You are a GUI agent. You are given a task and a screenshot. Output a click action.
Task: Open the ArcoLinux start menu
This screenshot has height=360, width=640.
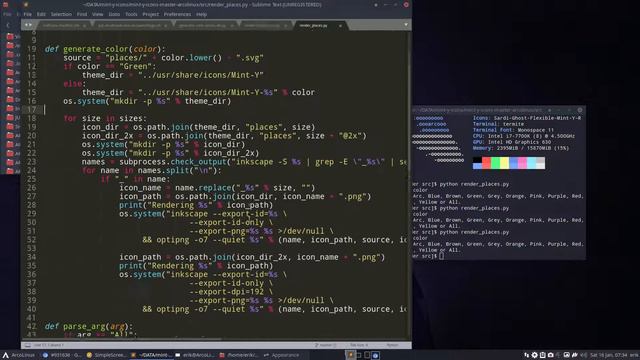click(x=19, y=355)
